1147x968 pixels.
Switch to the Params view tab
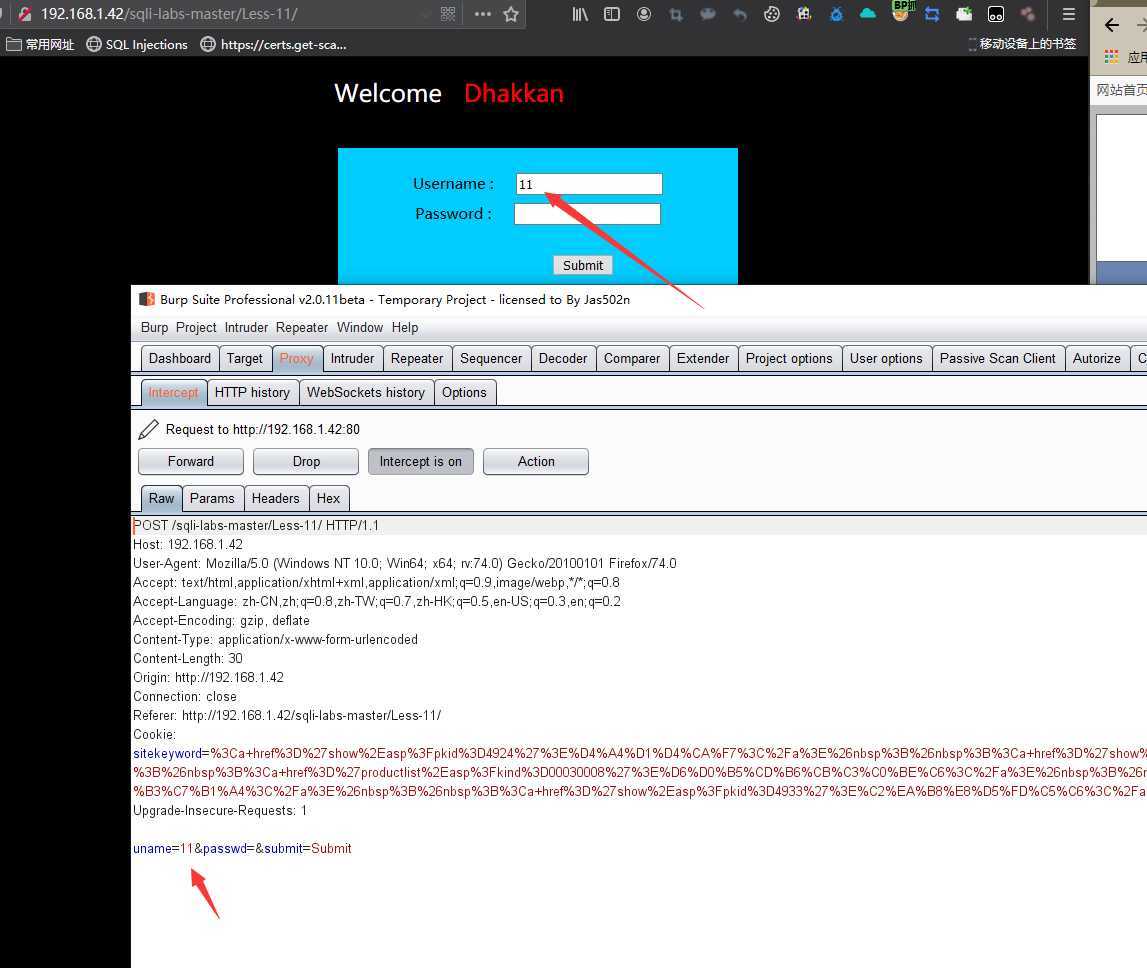212,498
